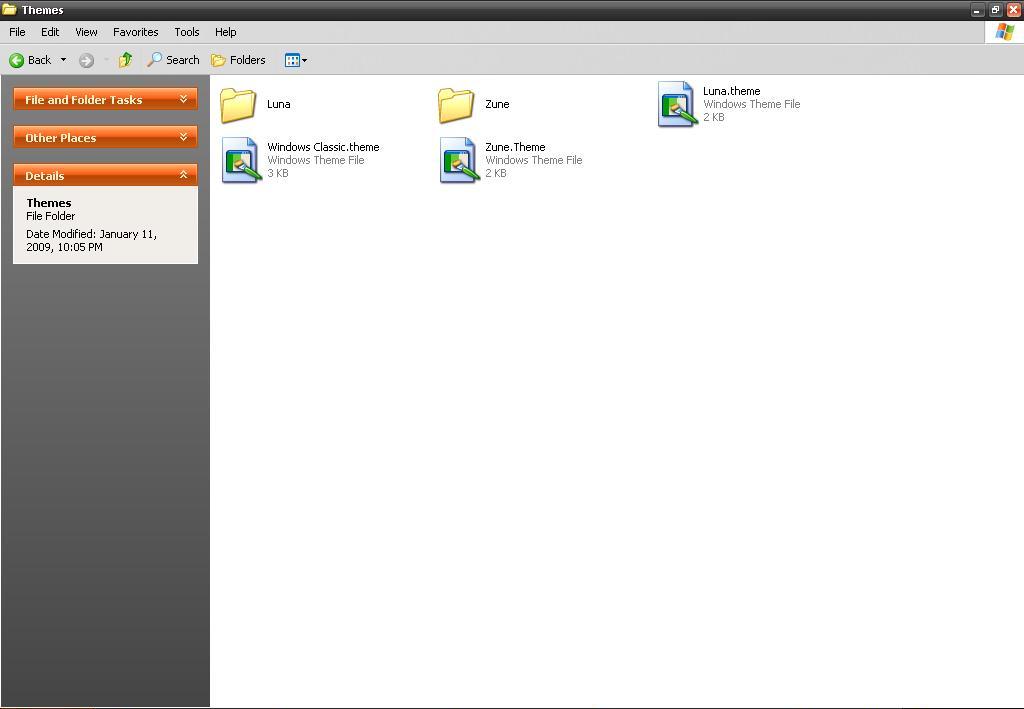Toggle the Folders pane button

pos(238,60)
